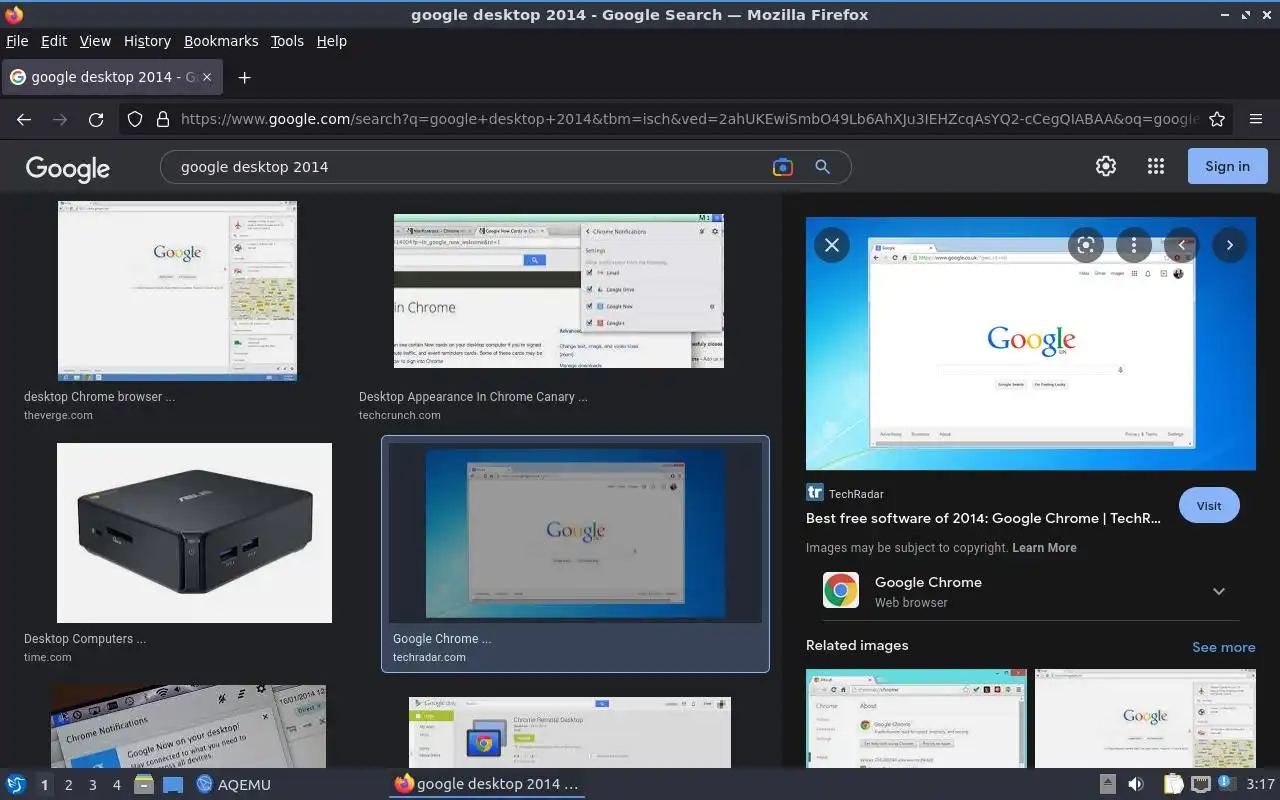Open preview panel three-dot more options
The height and width of the screenshot is (800, 1280).
coord(1133,244)
